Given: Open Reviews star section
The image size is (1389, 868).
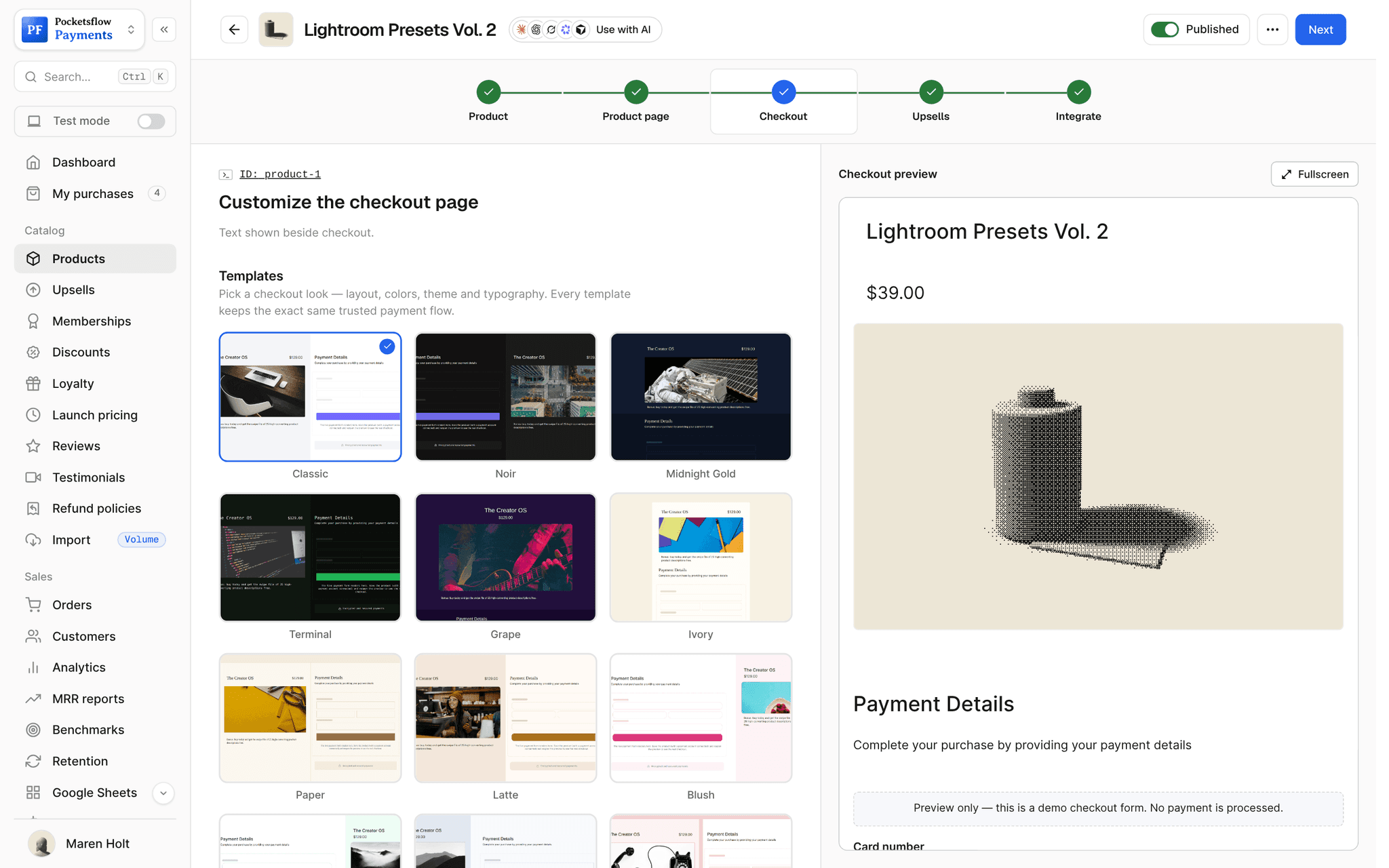Looking at the screenshot, I should coord(95,446).
